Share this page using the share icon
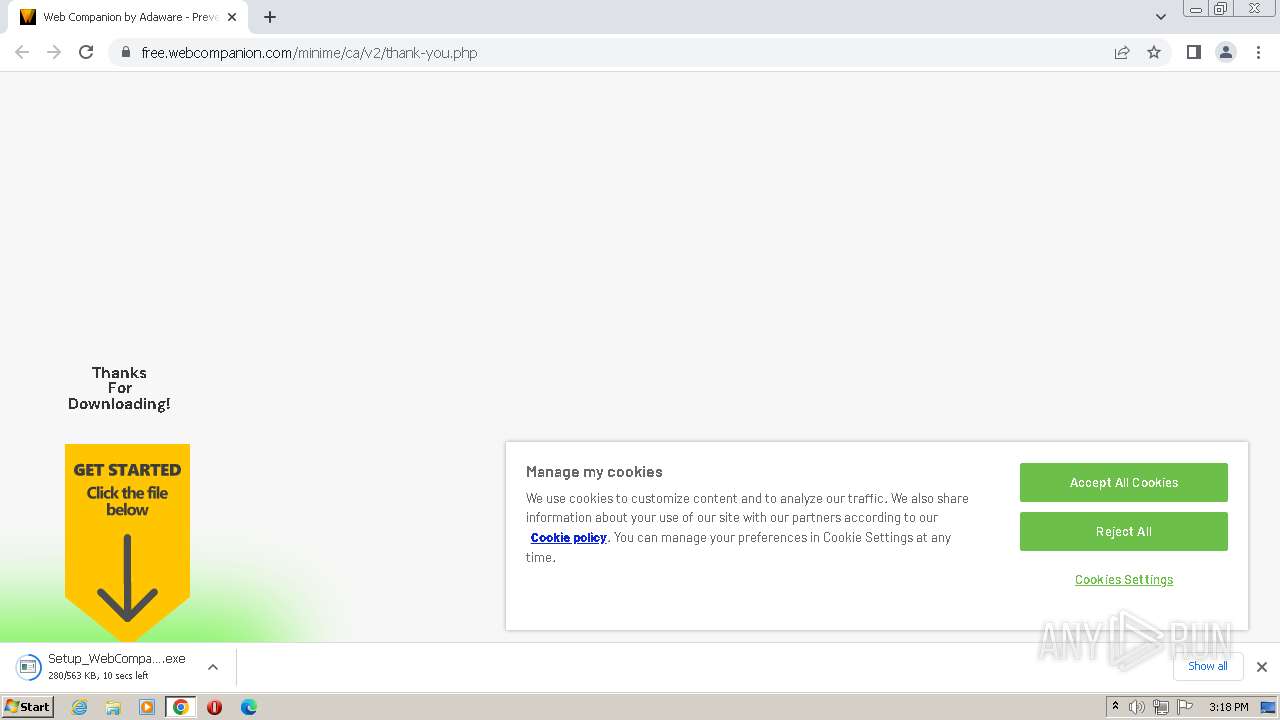Viewport: 1280px width, 720px height. point(1122,52)
